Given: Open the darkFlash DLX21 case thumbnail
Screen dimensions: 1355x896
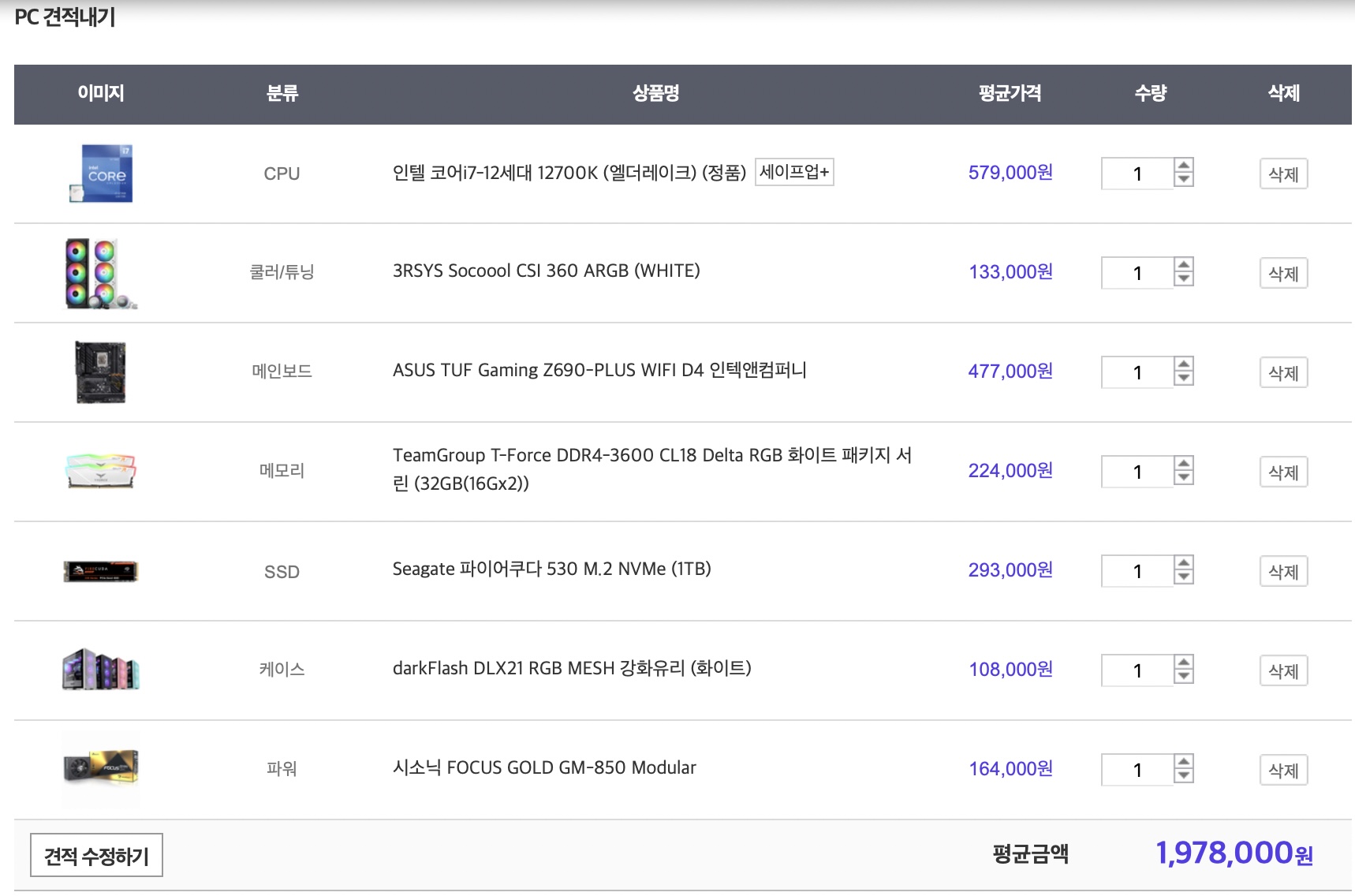Looking at the screenshot, I should pyautogui.click(x=100, y=670).
